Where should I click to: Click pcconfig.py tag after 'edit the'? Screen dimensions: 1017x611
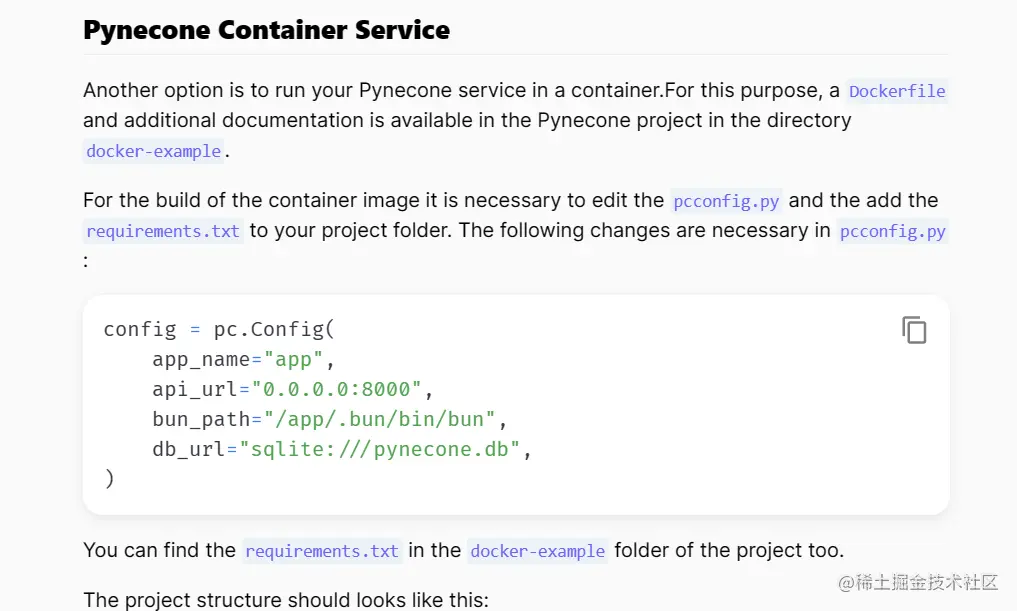(726, 201)
